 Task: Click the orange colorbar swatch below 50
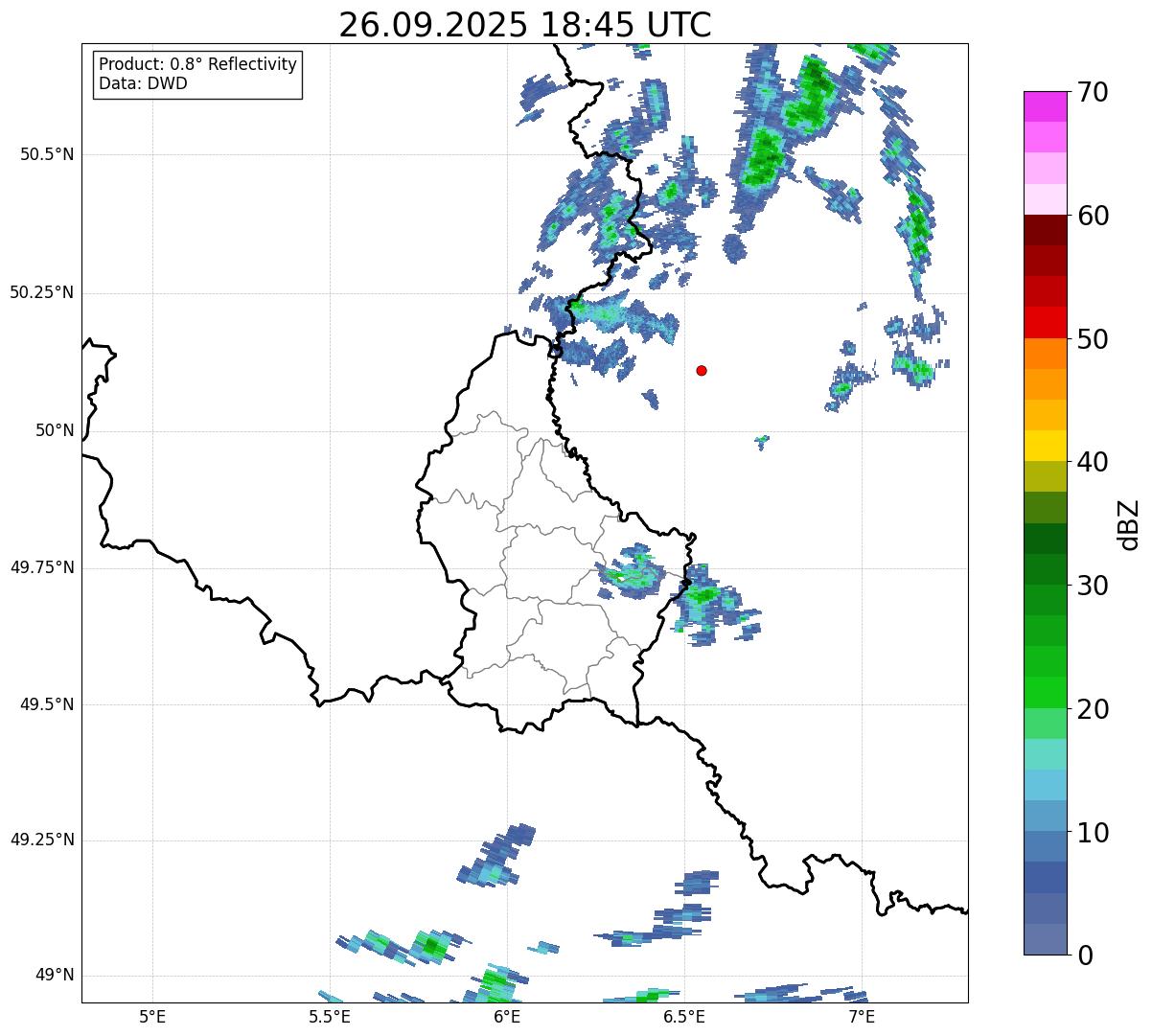[1045, 354]
